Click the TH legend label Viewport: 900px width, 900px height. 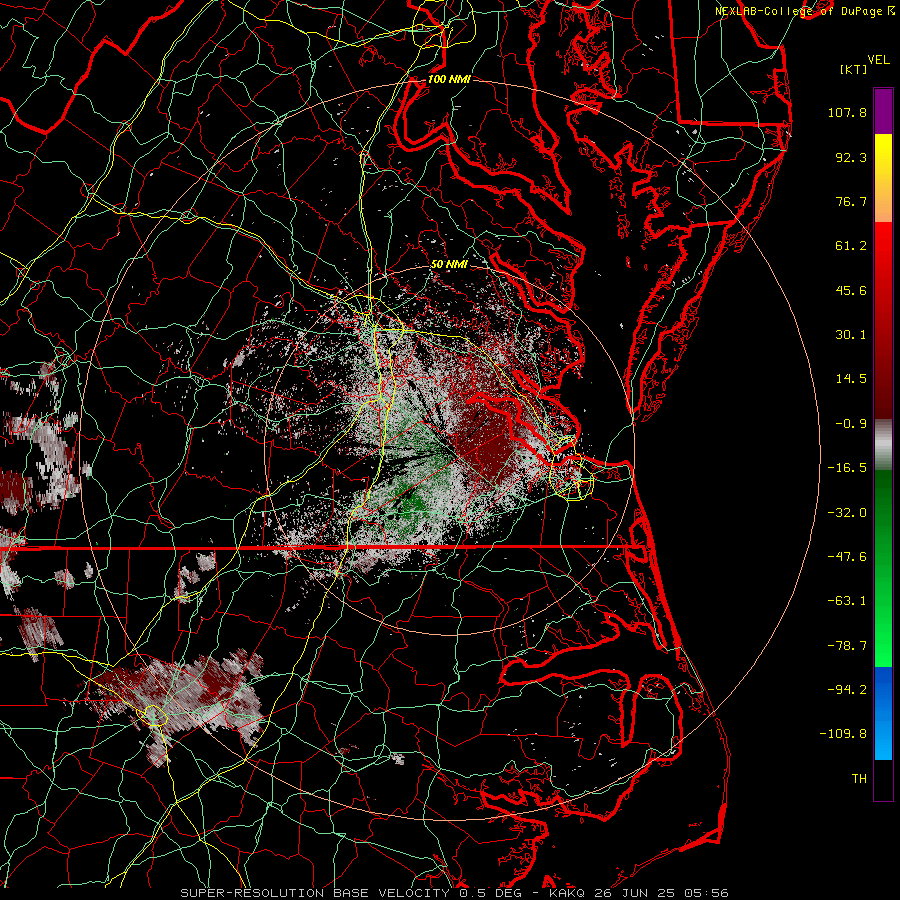859,779
